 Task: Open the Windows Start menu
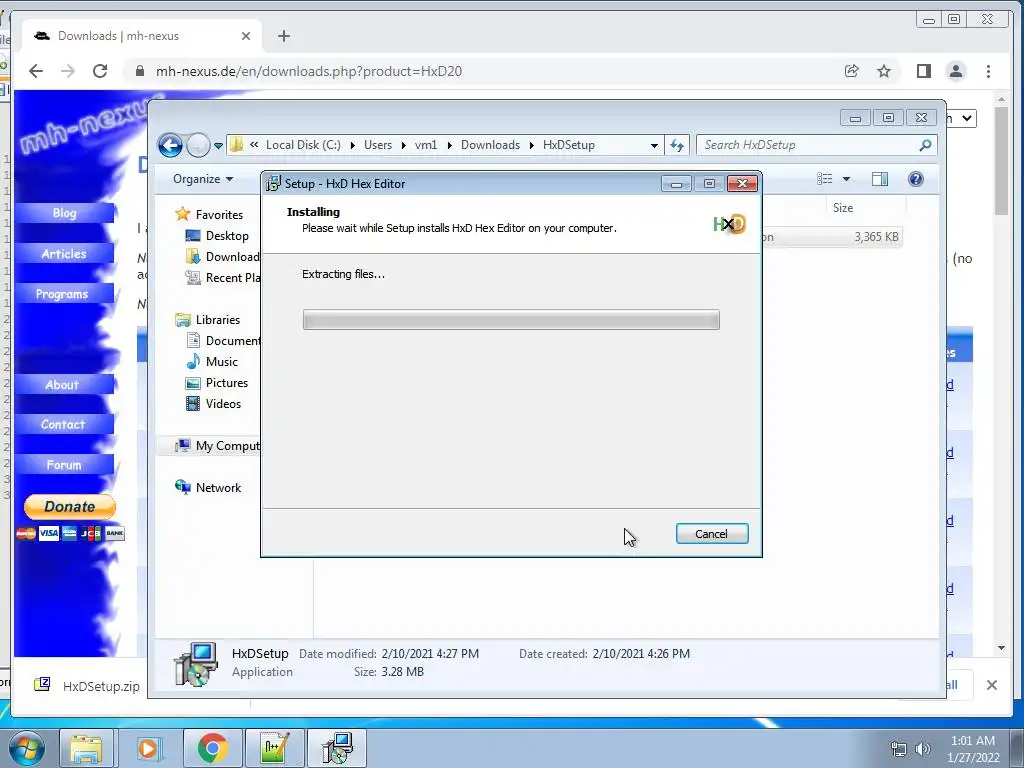coord(26,748)
